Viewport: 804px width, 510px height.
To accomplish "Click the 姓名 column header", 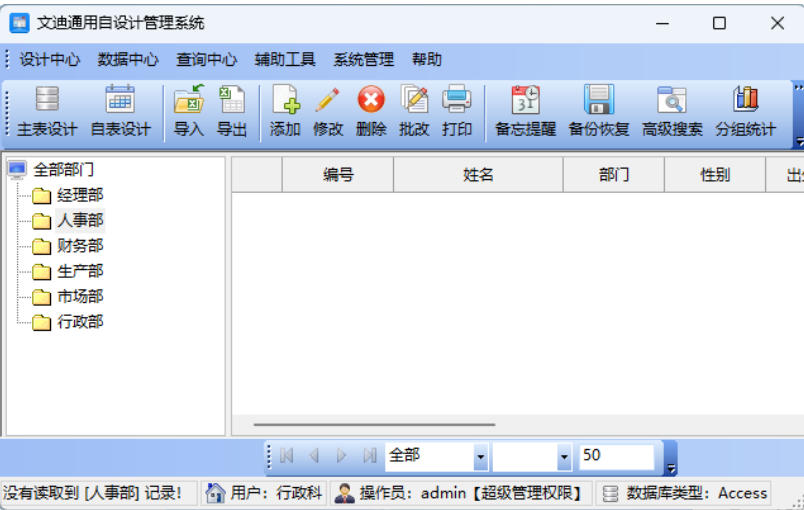I will click(478, 175).
